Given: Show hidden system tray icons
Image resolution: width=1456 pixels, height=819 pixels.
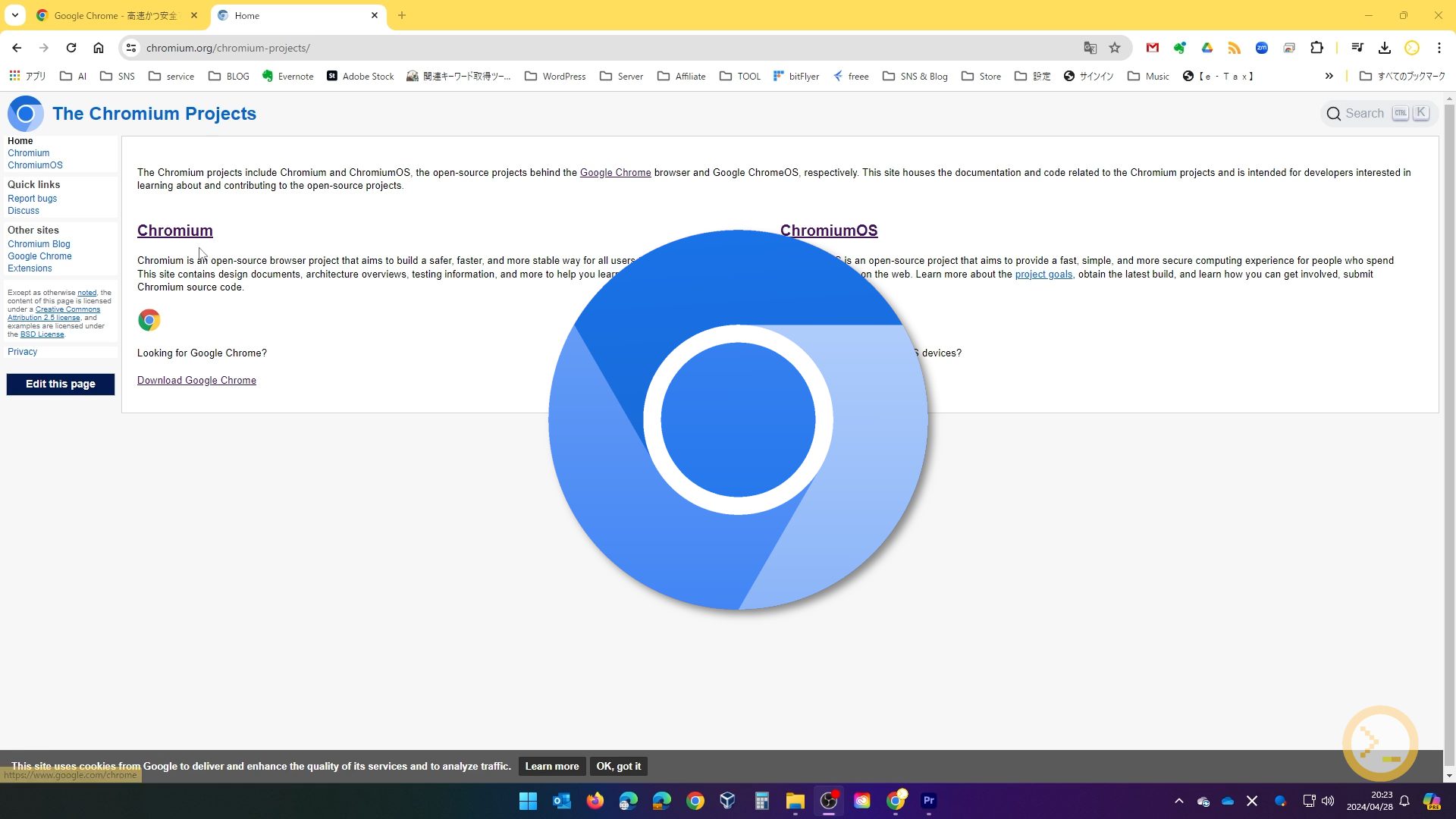Looking at the screenshot, I should (x=1178, y=801).
